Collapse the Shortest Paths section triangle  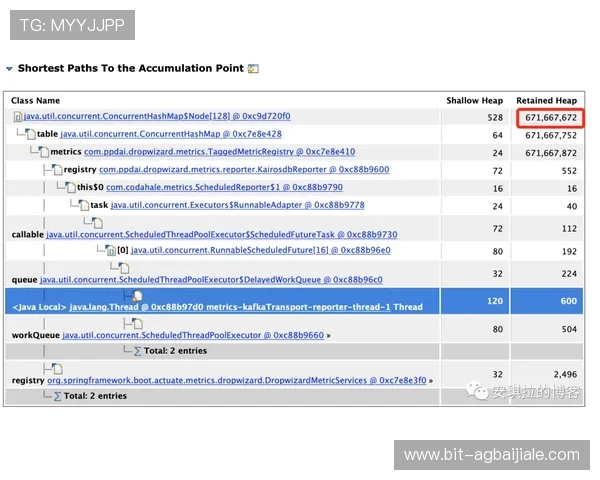[9, 69]
